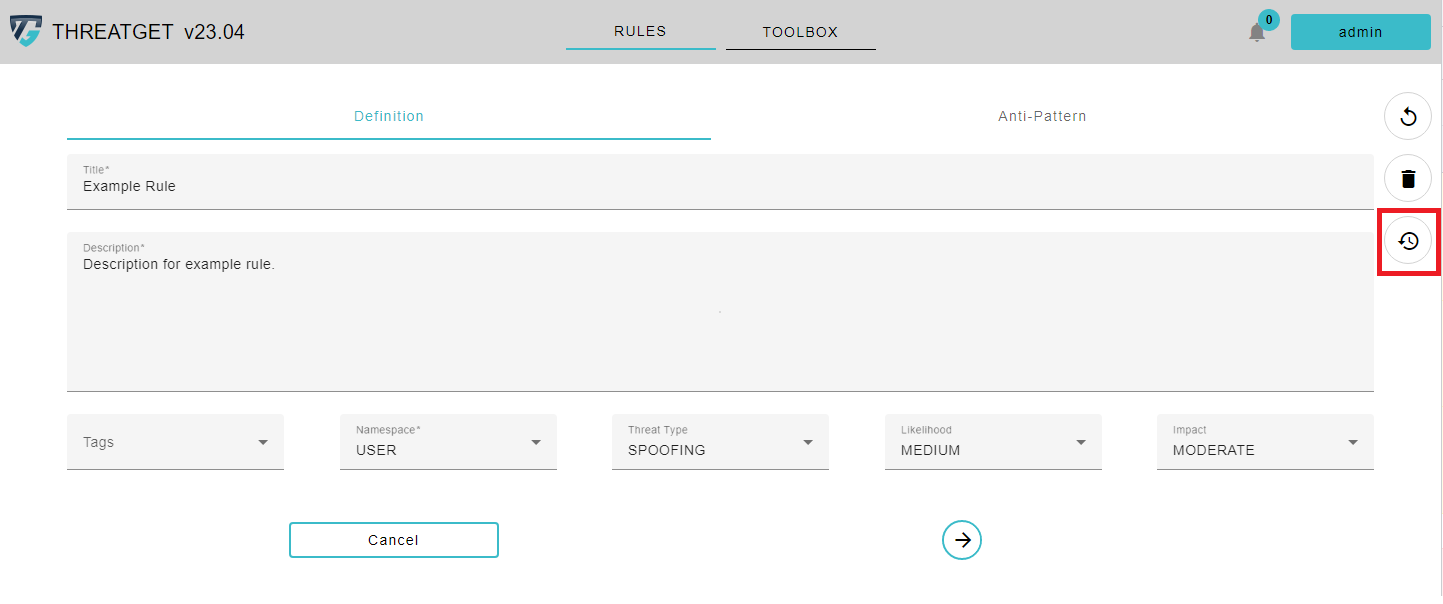Click the reset rule arrow icon
The width and height of the screenshot is (1443, 604).
point(1408,117)
